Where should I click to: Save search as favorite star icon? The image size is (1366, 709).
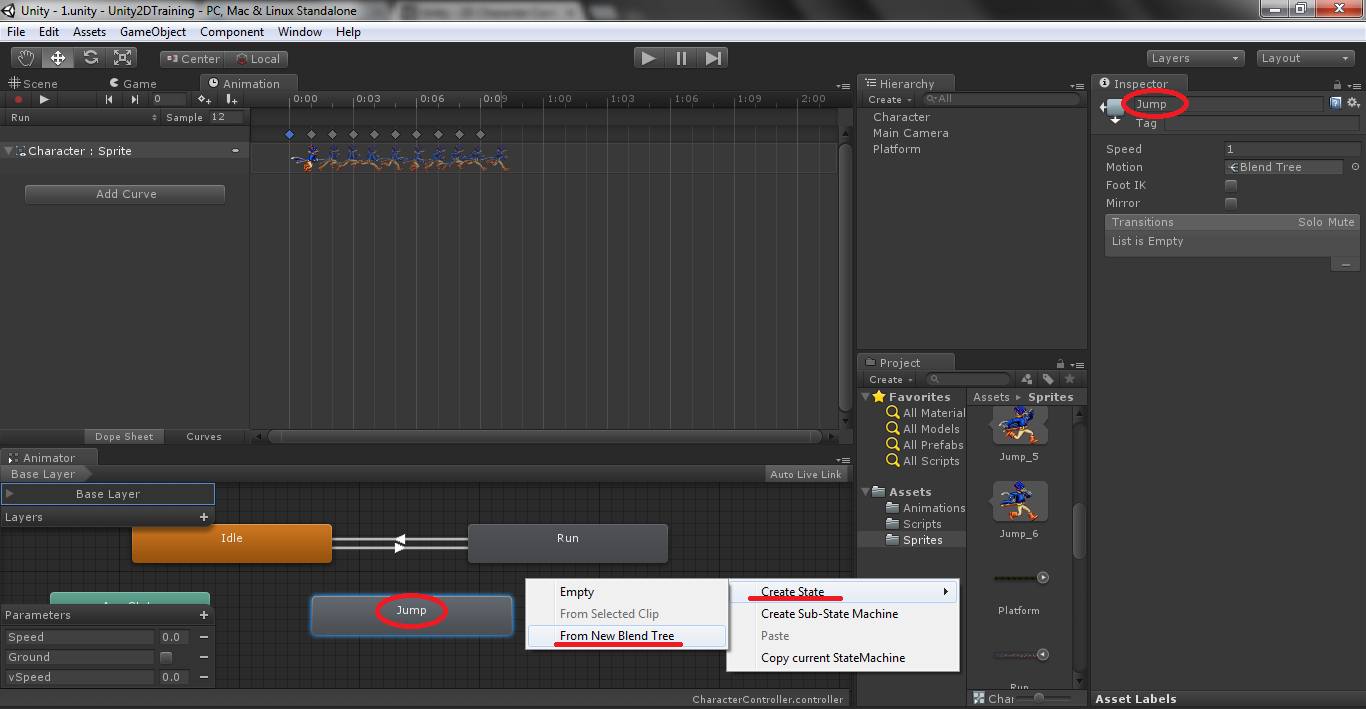point(1070,379)
